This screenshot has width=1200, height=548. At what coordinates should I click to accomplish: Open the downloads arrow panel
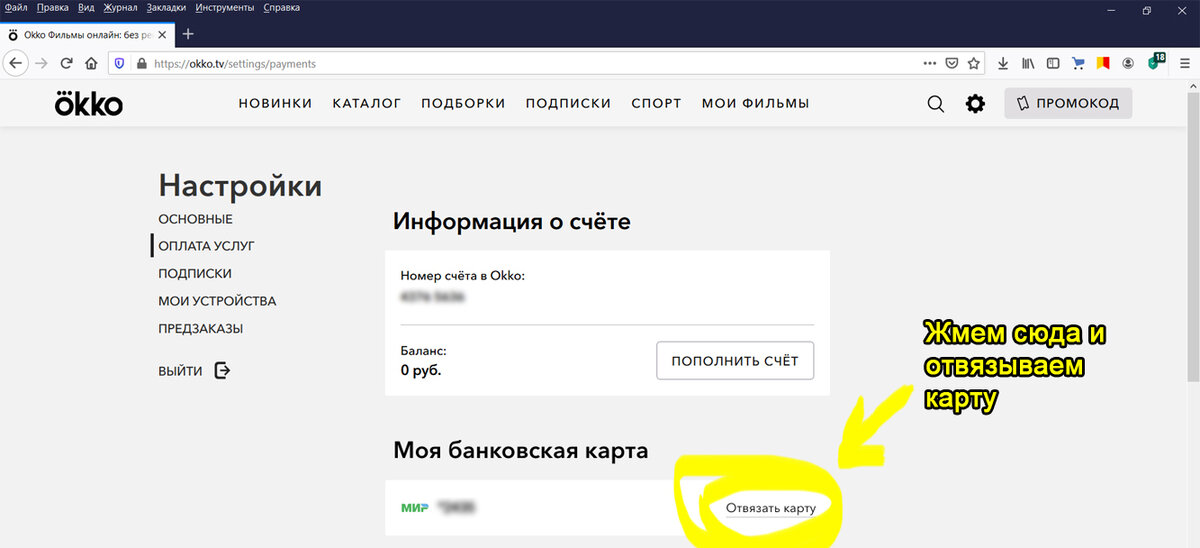tap(1003, 63)
